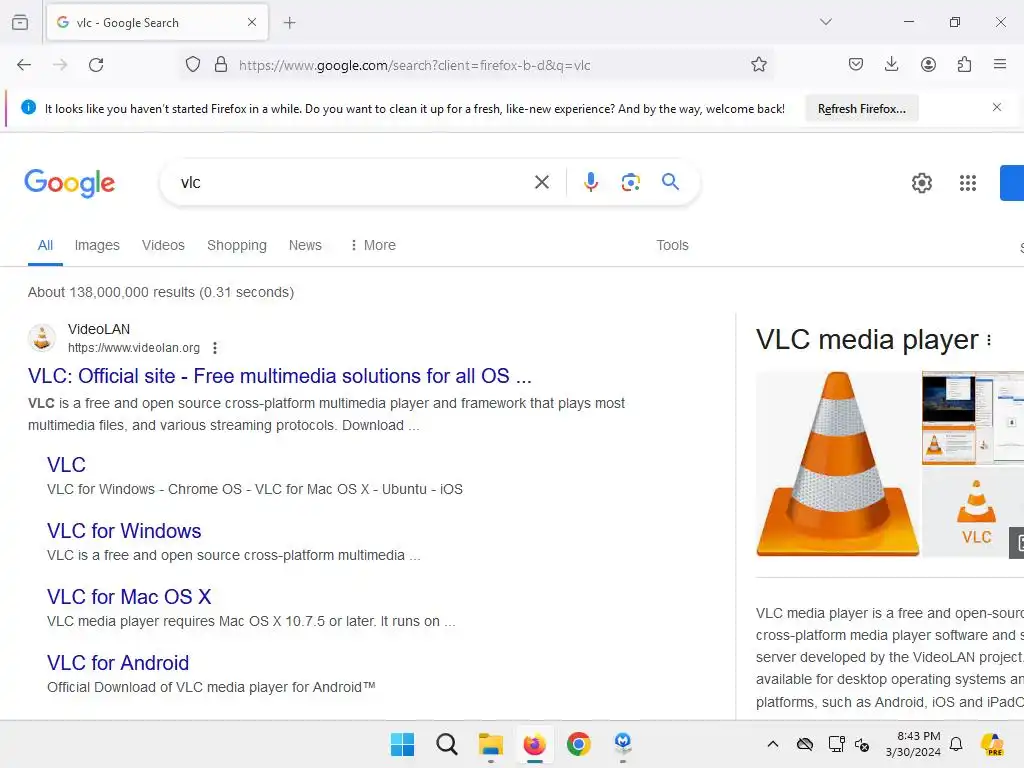Open the VLC sitelink
The height and width of the screenshot is (768, 1024).
[67, 464]
